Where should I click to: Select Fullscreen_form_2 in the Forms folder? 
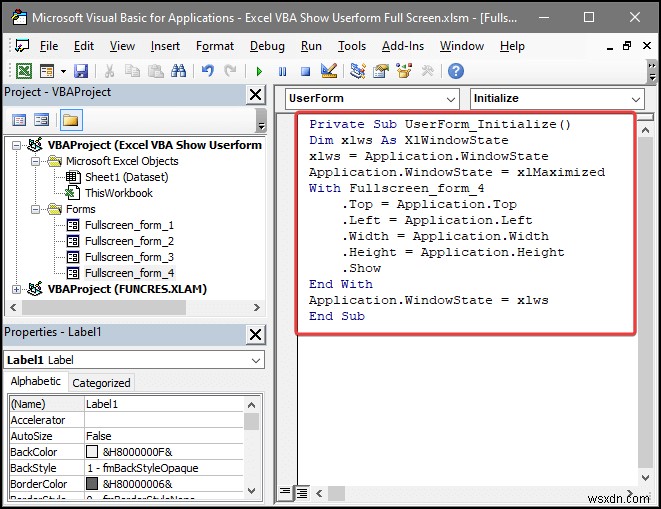(129, 241)
